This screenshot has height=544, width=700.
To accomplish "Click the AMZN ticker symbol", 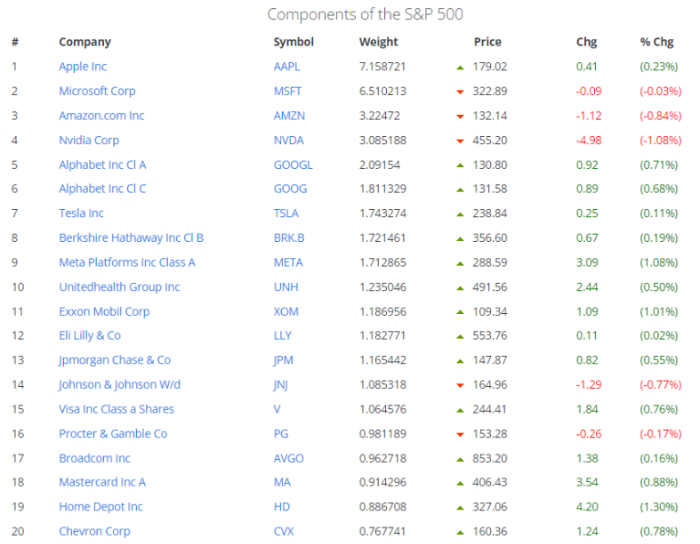I will (x=289, y=116).
